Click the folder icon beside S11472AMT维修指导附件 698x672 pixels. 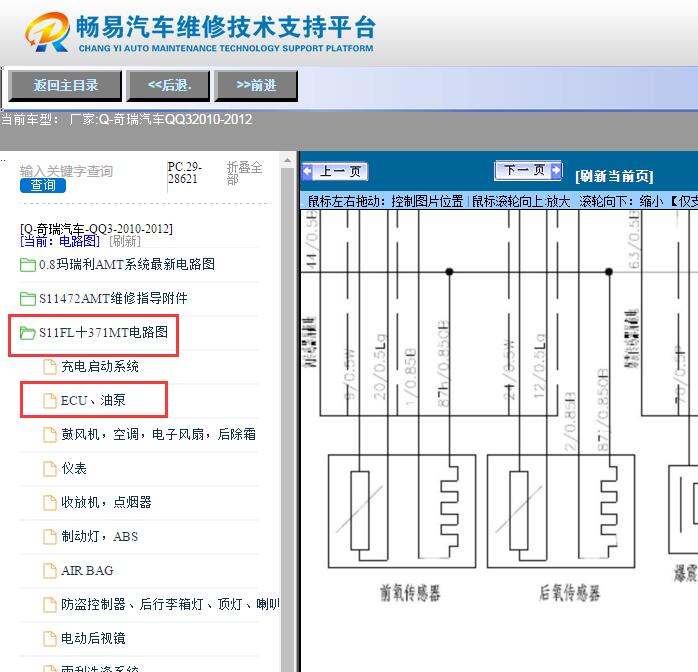28,299
